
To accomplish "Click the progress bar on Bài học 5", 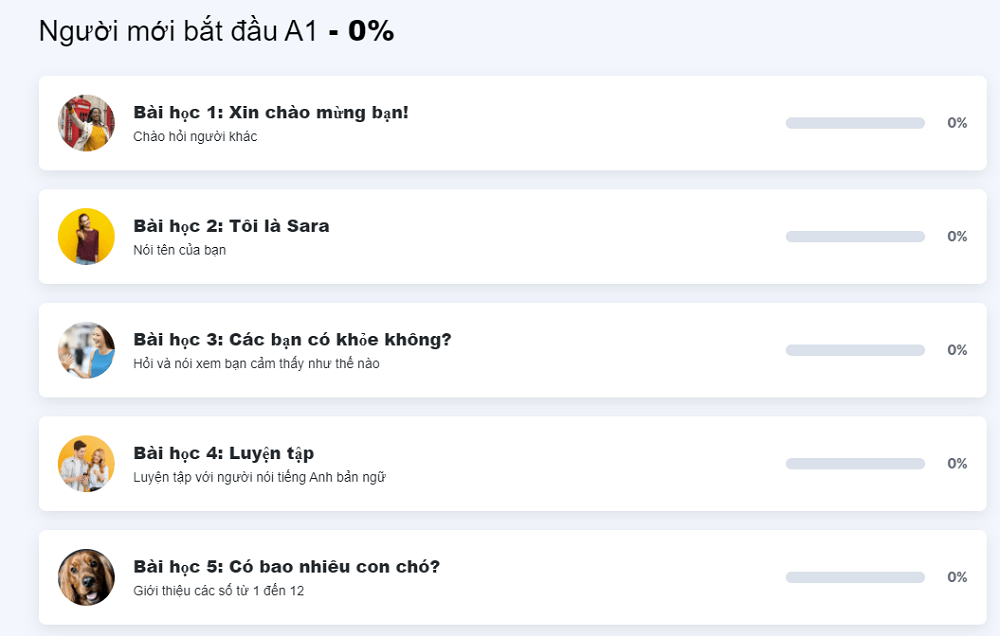I will click(855, 577).
